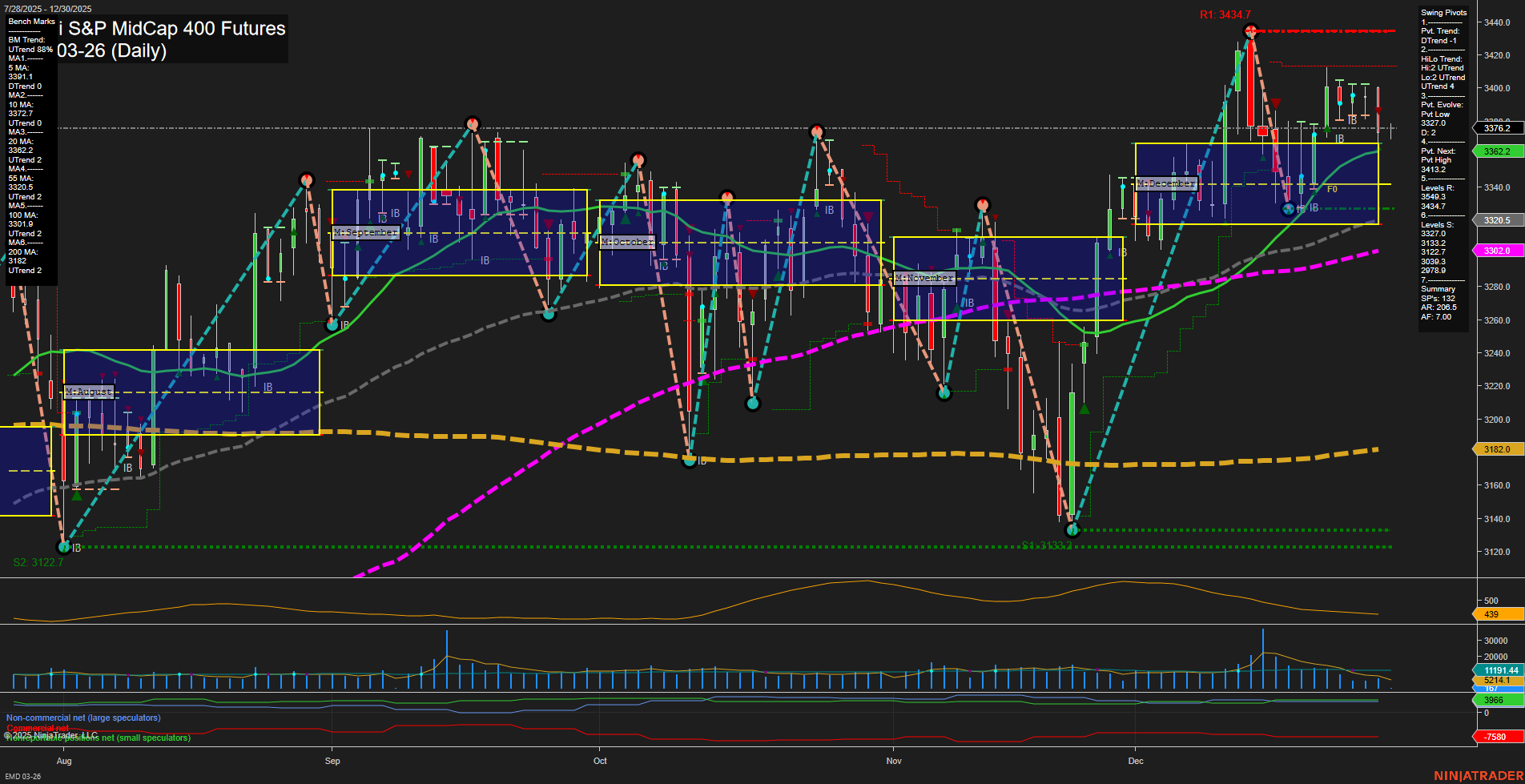Click the red down-triangle sell marker near September peak
This screenshot has height=784, width=1525.
(x=408, y=173)
